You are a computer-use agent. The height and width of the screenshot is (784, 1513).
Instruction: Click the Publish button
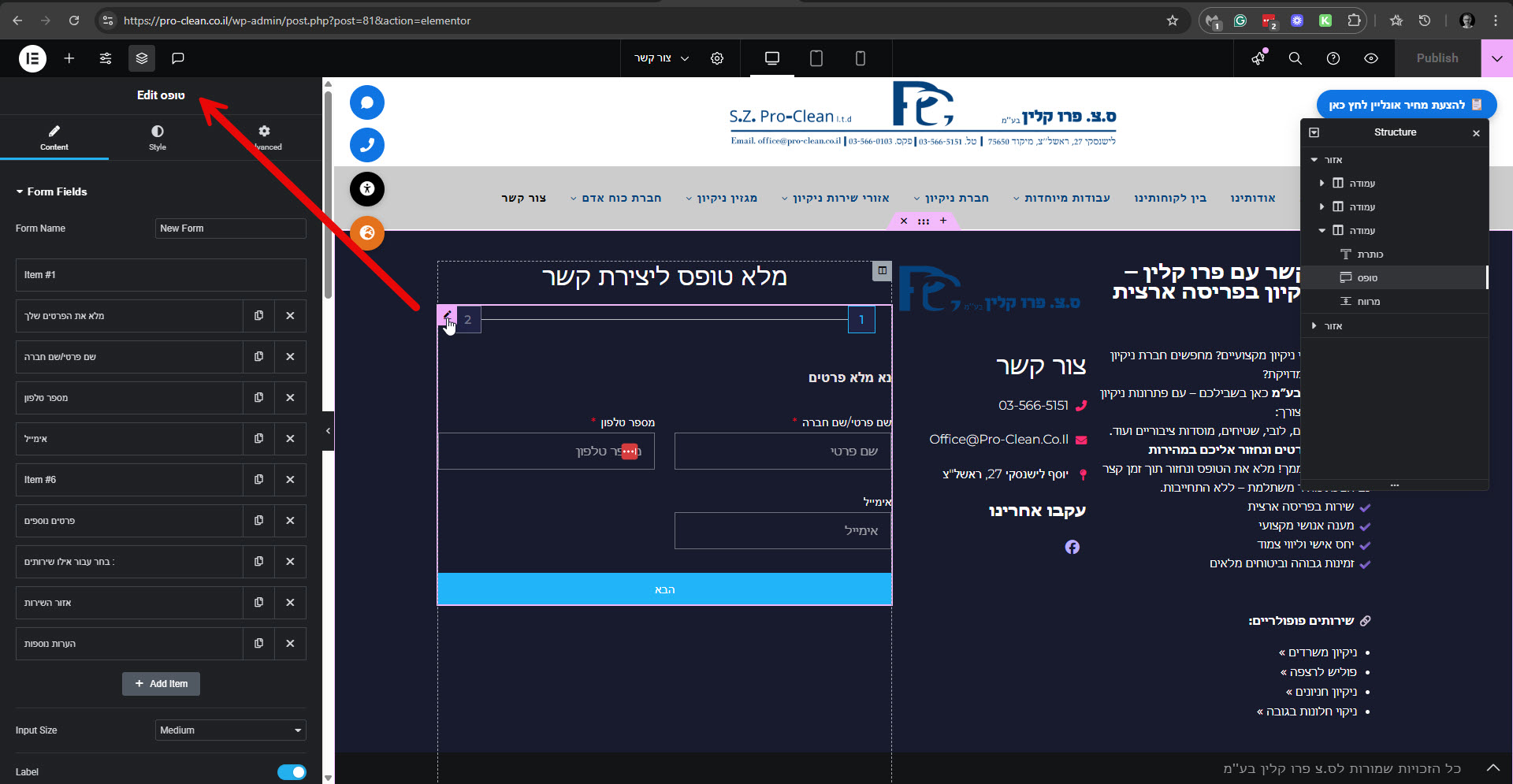pos(1437,58)
